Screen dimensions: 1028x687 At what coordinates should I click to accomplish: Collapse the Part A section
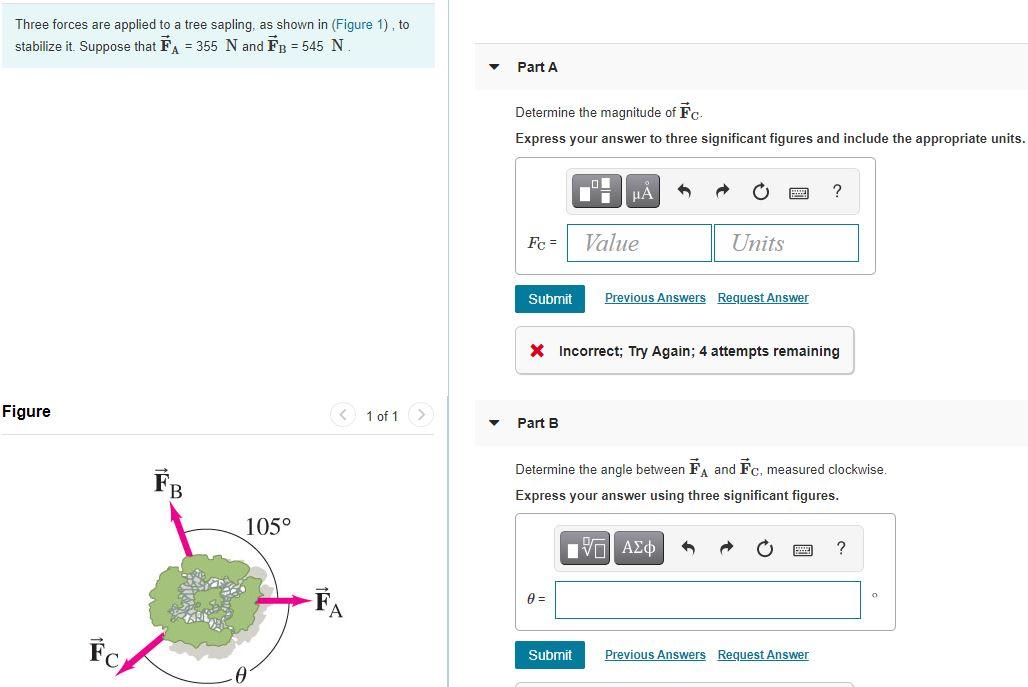(493, 66)
